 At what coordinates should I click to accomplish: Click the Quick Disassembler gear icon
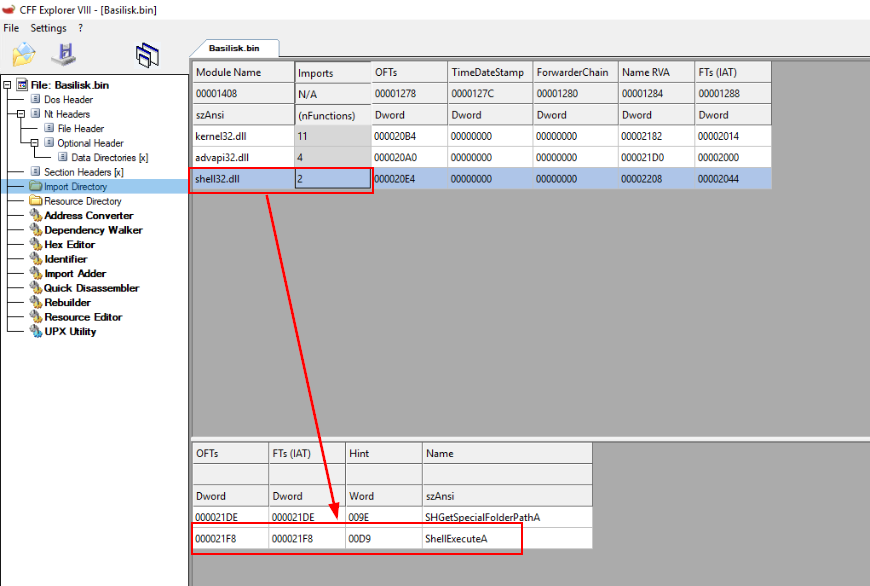(x=36, y=288)
